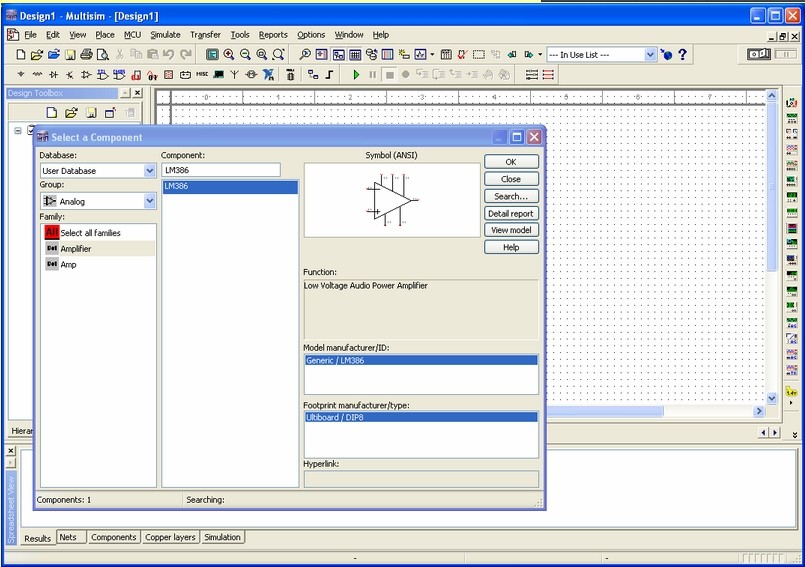The width and height of the screenshot is (805, 567).
Task: Create a new design from the toolbar
Action: pos(21,54)
